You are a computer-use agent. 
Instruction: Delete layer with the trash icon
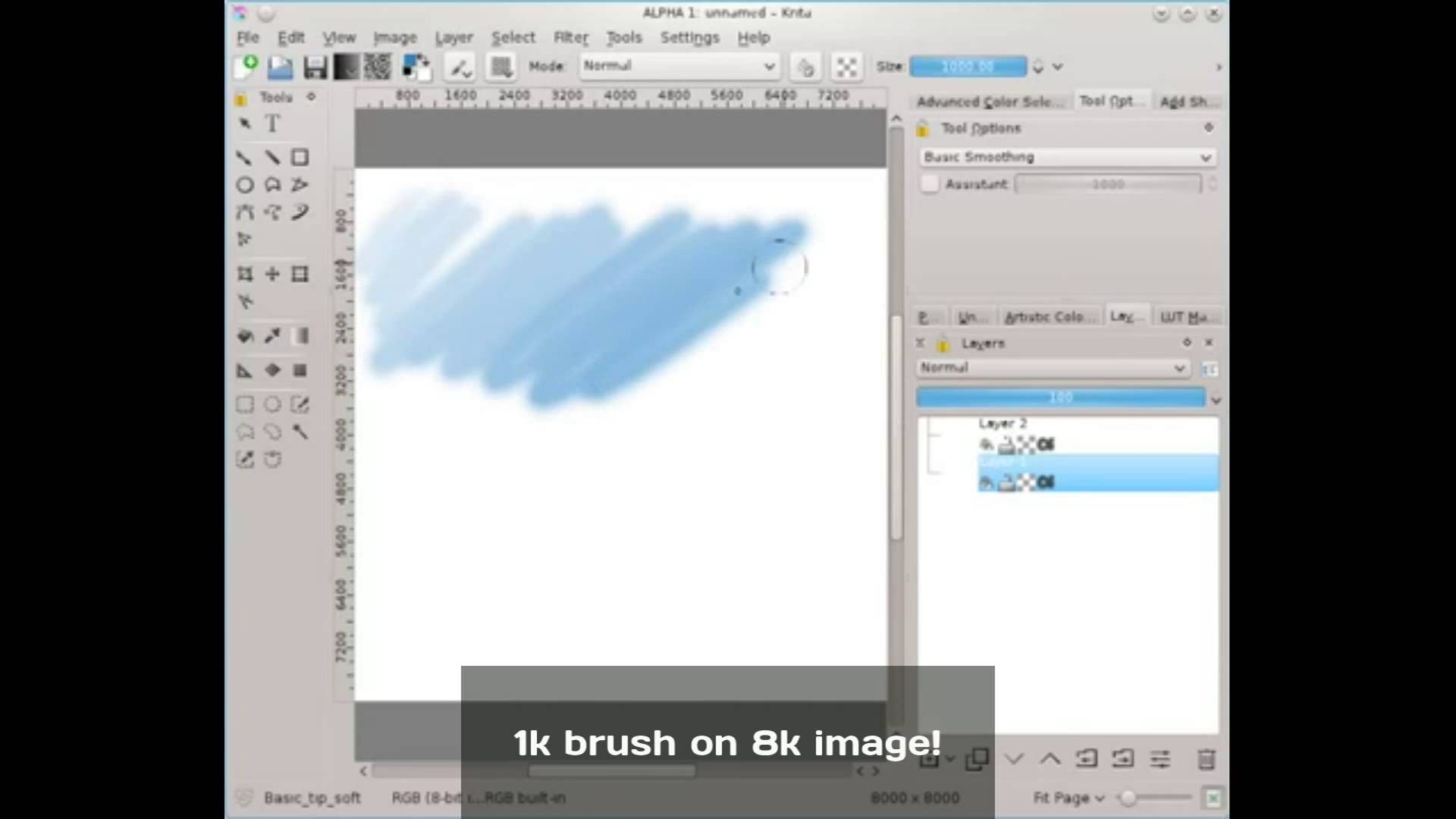point(1206,758)
